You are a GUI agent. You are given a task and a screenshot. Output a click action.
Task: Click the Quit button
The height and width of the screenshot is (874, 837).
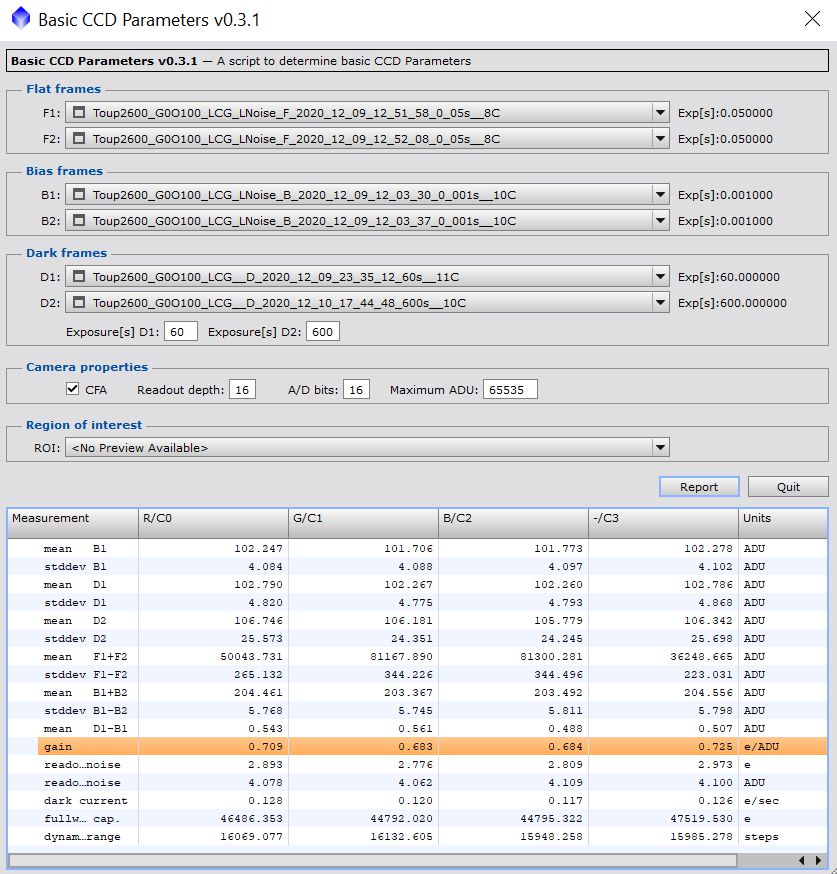pos(788,487)
